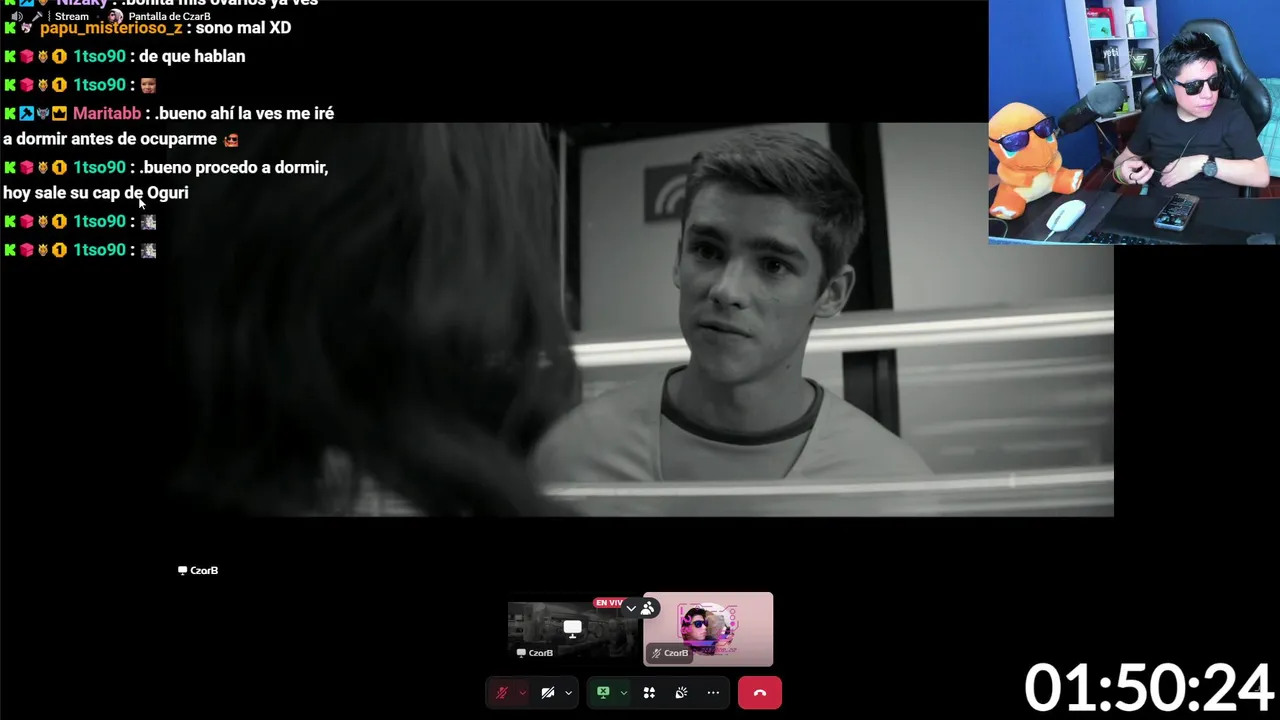Screen dimensions: 1280x720
Task: Click the 01:50:24 timer
Action: pyautogui.click(x=1149, y=689)
